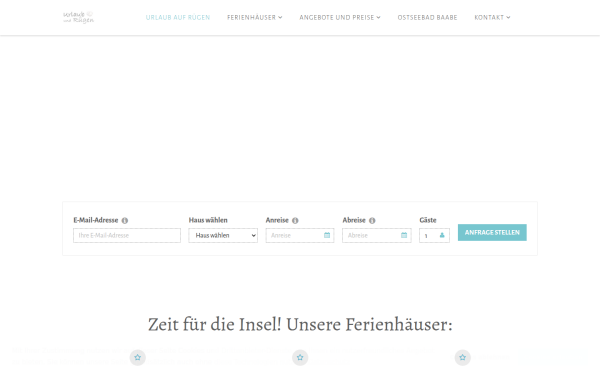This screenshot has width=600, height=375.
Task: Focus the E-Mail-Adresse input field
Action: [x=127, y=235]
